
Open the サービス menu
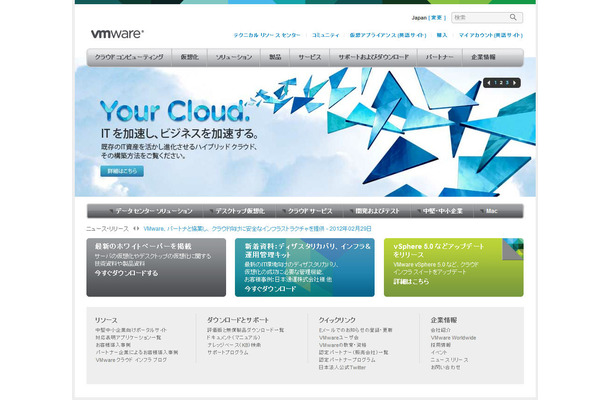[x=310, y=57]
